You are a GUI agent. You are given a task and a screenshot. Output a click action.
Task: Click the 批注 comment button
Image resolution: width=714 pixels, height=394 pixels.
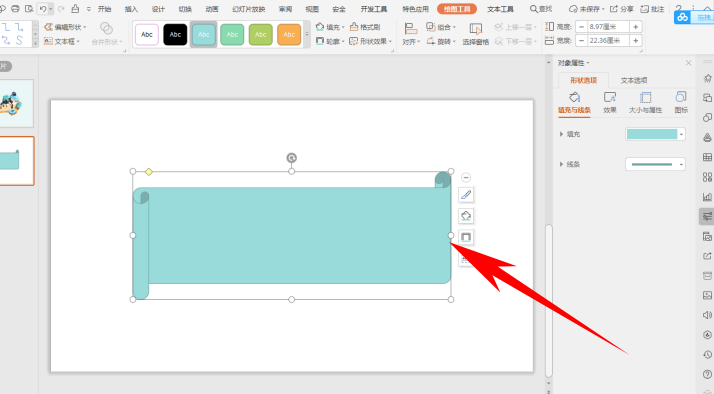pos(652,9)
